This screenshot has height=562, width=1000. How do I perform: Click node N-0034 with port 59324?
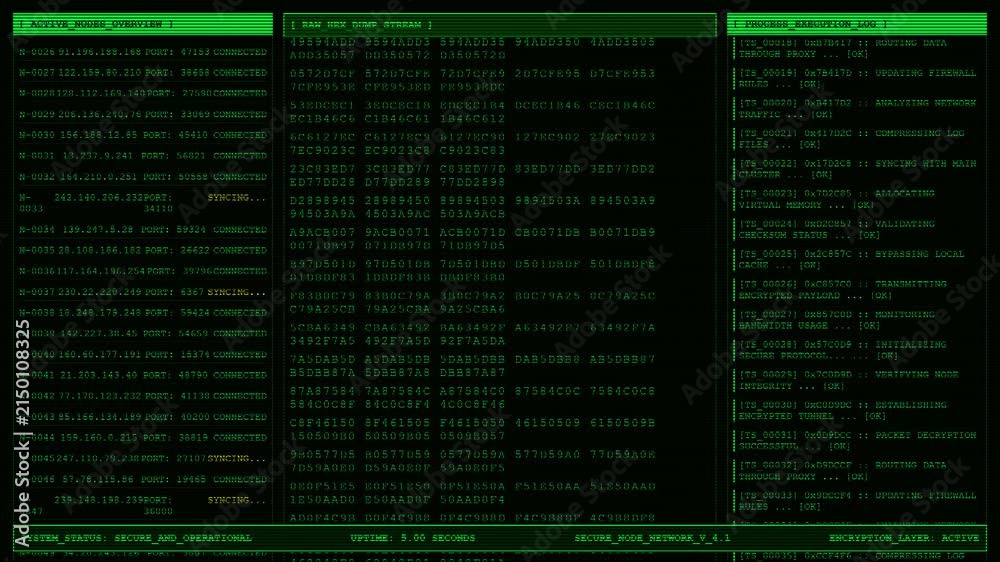[x=143, y=230]
